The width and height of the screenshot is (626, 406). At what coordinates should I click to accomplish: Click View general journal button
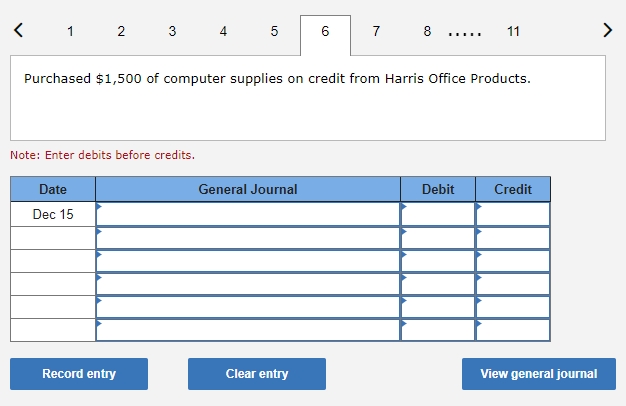pos(539,374)
